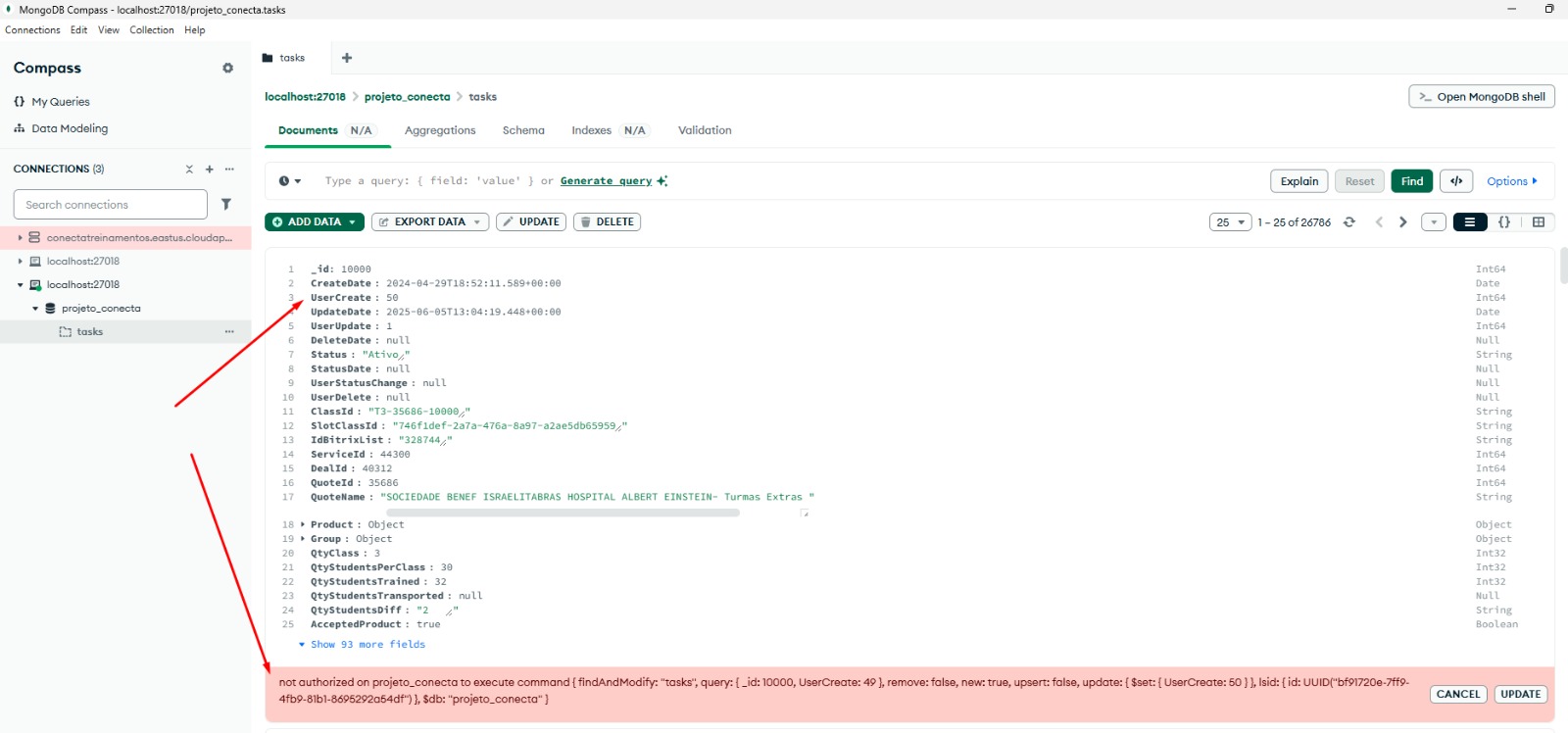Collapse all connections icon in sidebar
Viewport: 1568px width, 733px height.
point(189,170)
